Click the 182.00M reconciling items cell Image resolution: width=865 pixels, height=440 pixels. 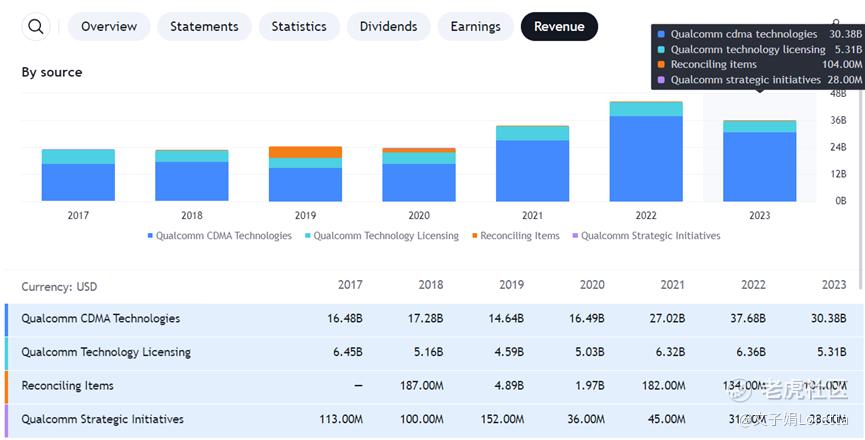tap(664, 385)
